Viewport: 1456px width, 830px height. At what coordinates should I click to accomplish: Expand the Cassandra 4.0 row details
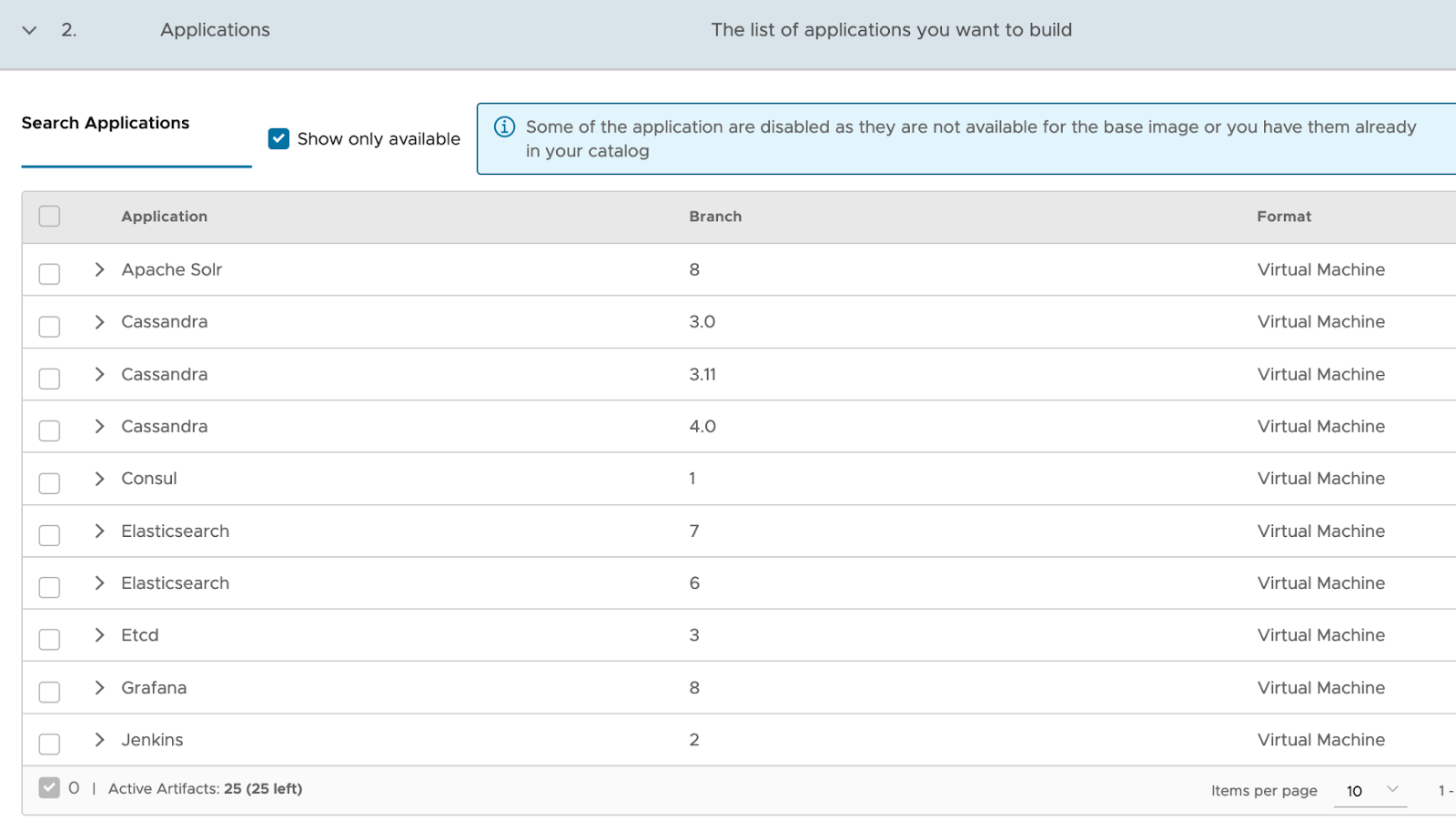point(99,426)
